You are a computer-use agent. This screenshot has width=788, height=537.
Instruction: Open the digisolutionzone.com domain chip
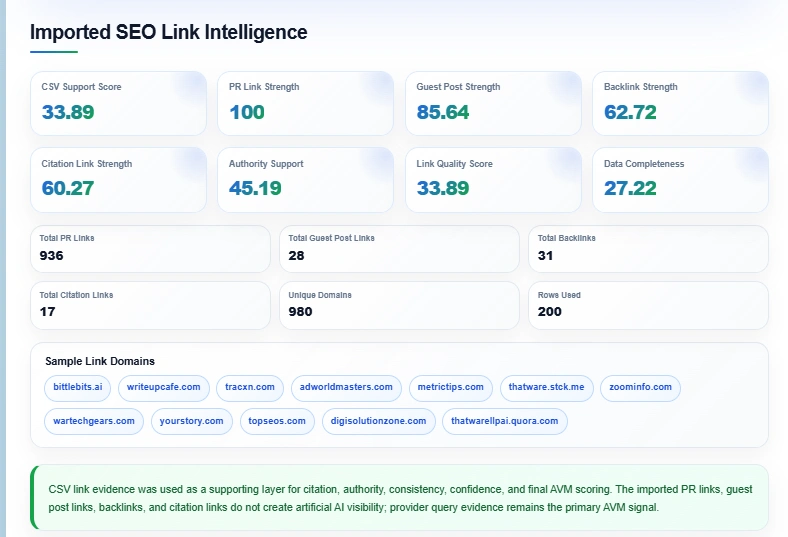[x=378, y=421]
